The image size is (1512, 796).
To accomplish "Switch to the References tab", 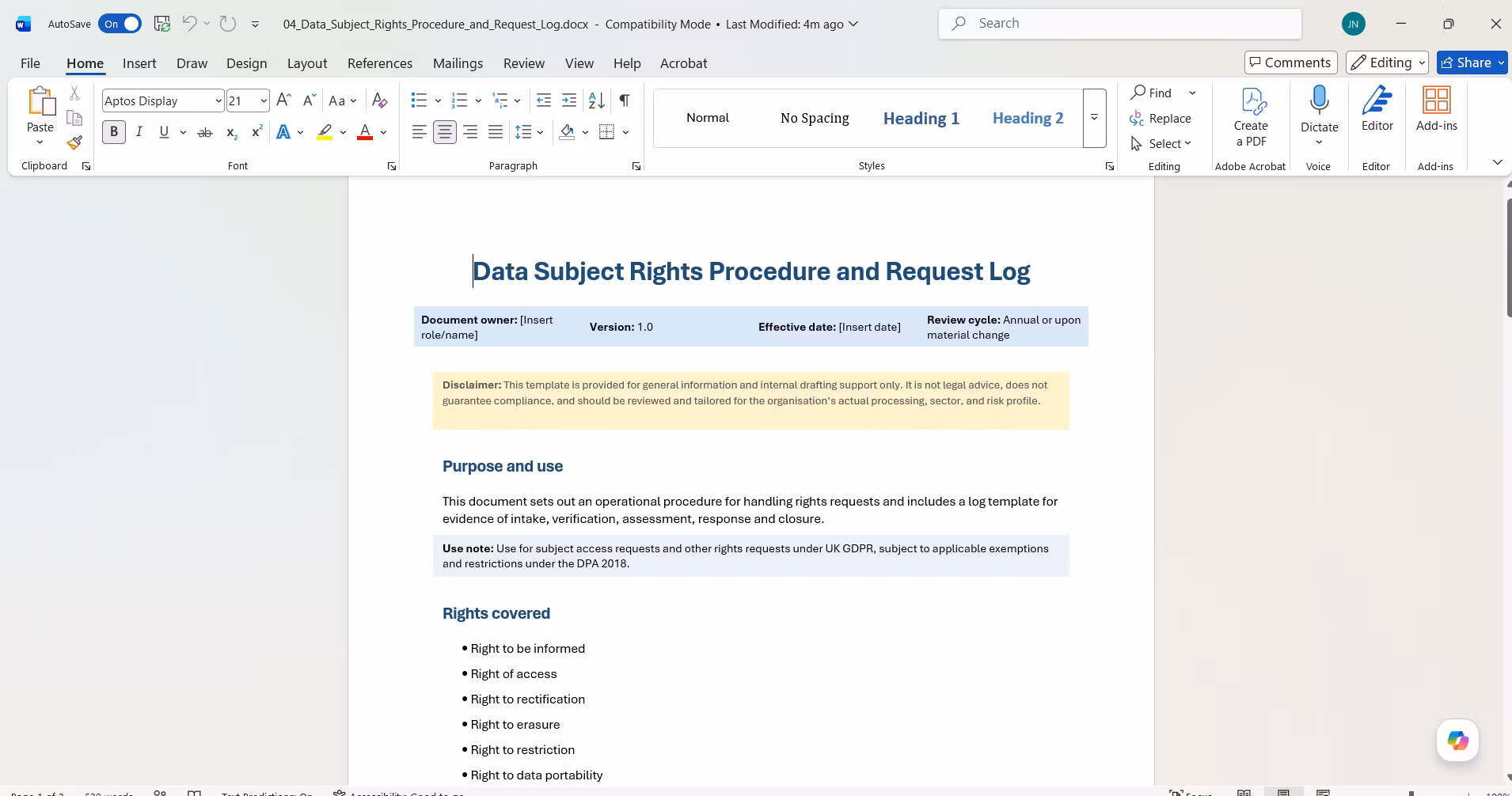I will pos(380,63).
